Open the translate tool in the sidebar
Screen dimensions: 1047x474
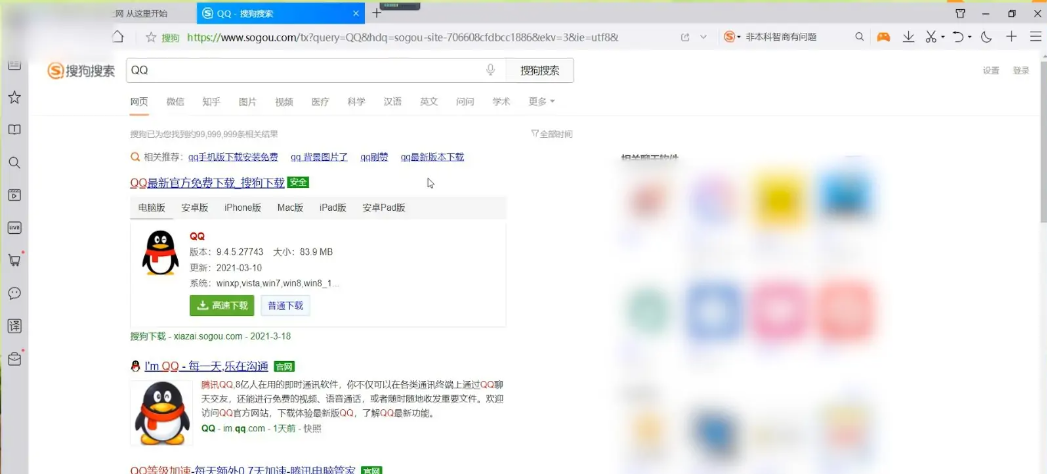coord(14,326)
